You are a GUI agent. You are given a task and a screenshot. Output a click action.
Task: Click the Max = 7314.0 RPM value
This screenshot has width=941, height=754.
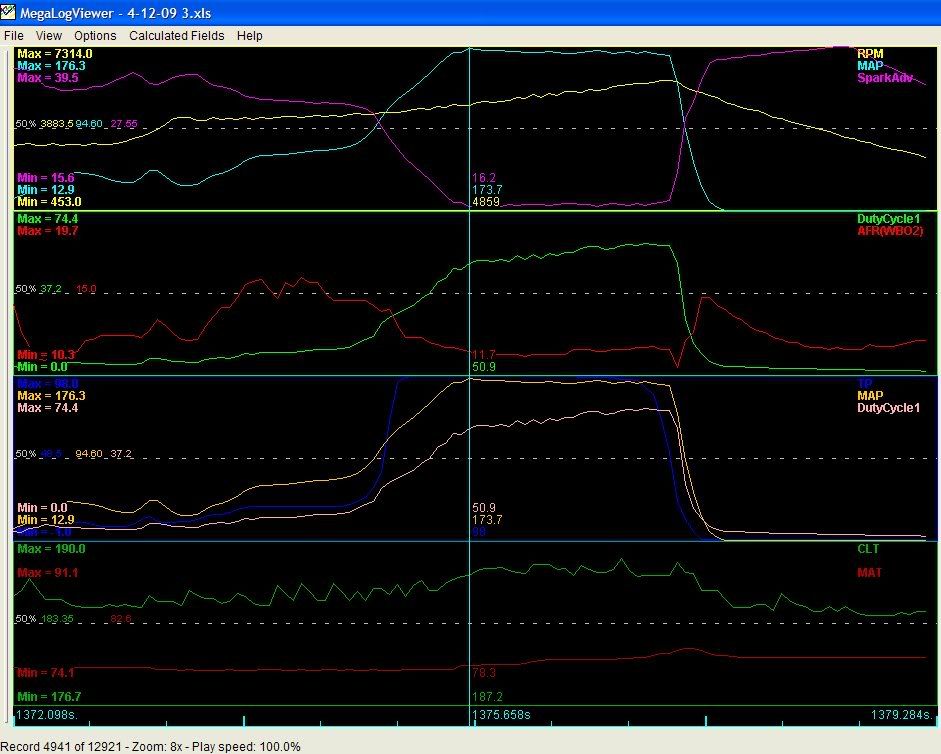(55, 54)
